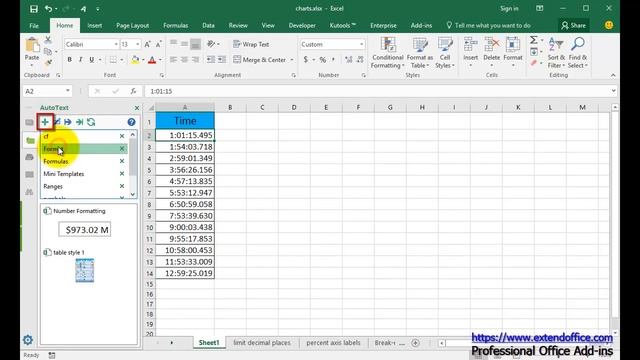Open the 'percent axis labels' sheet tab
This screenshot has height=360, width=640.
[x=333, y=343]
